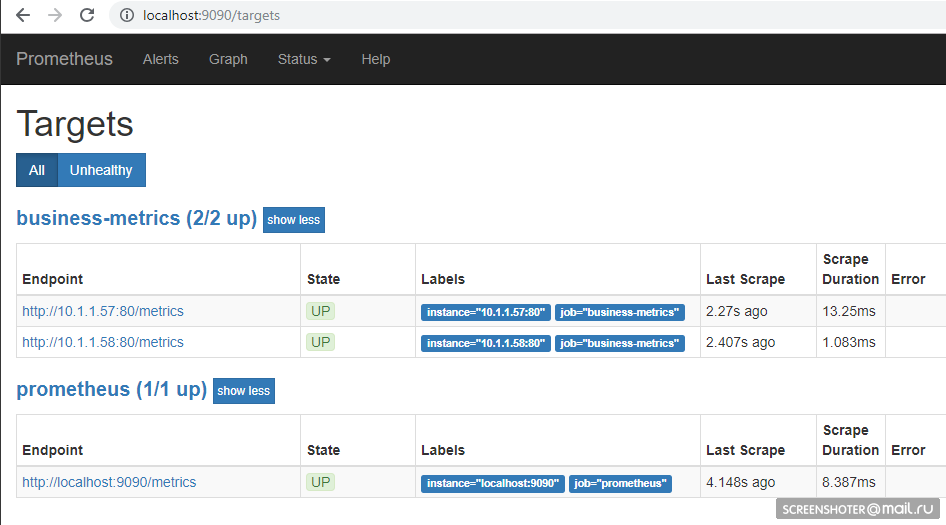Open the Alerts page

160,59
